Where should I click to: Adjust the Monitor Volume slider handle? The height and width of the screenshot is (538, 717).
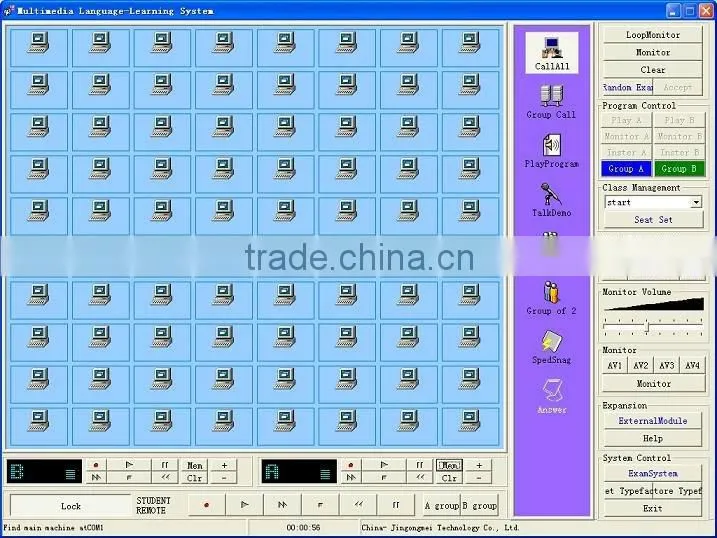pyautogui.click(x=647, y=326)
